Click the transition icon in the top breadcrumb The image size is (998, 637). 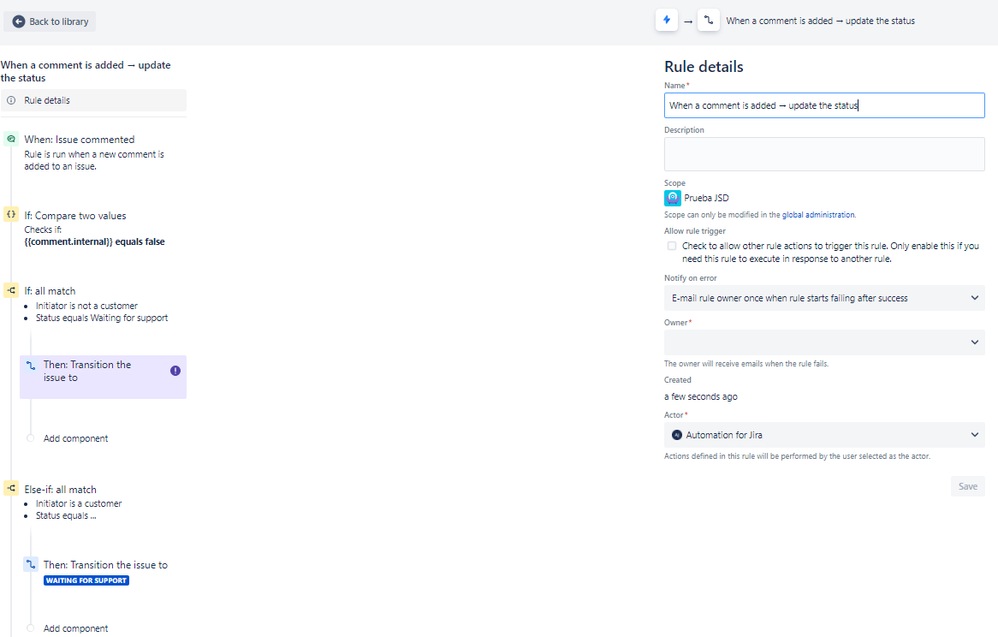[709, 20]
